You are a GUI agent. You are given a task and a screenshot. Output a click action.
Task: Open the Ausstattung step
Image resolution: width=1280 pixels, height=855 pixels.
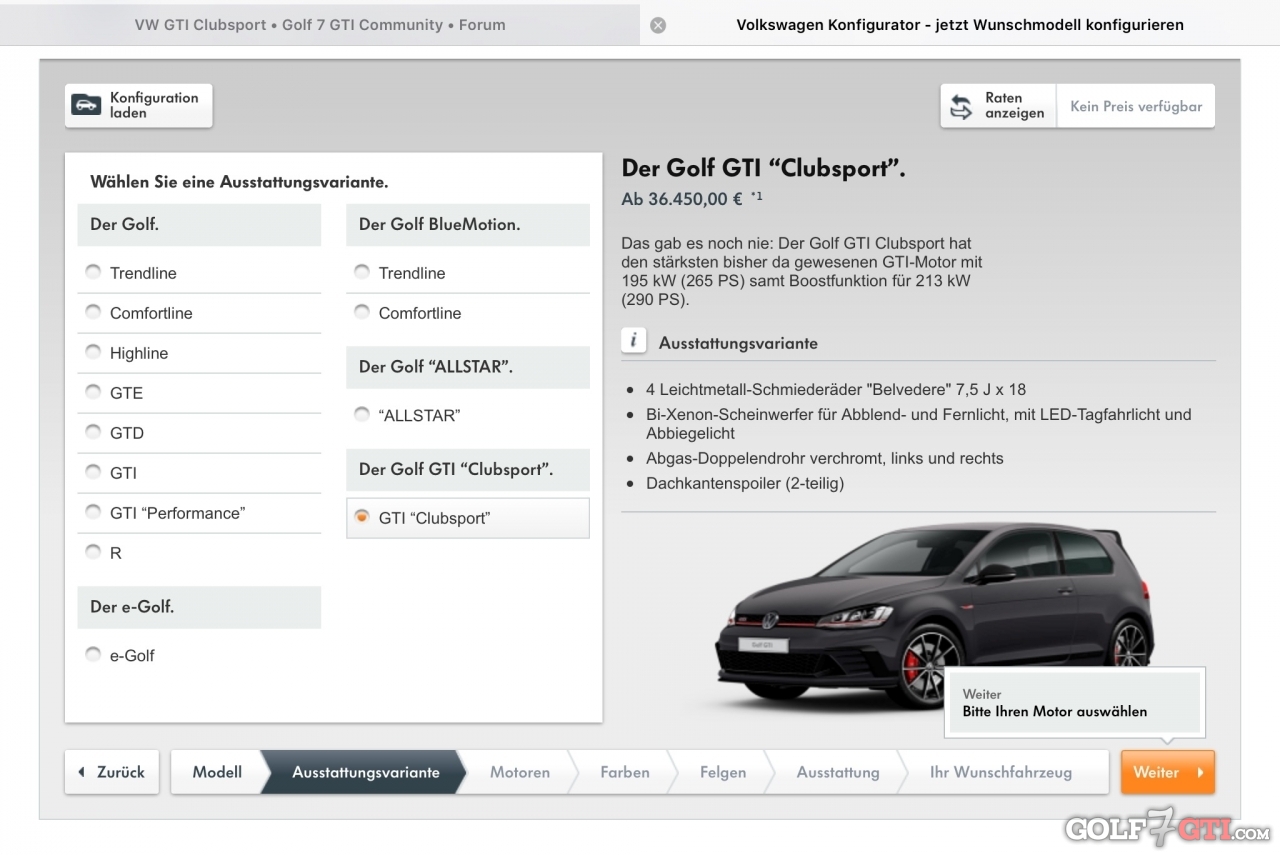[838, 772]
